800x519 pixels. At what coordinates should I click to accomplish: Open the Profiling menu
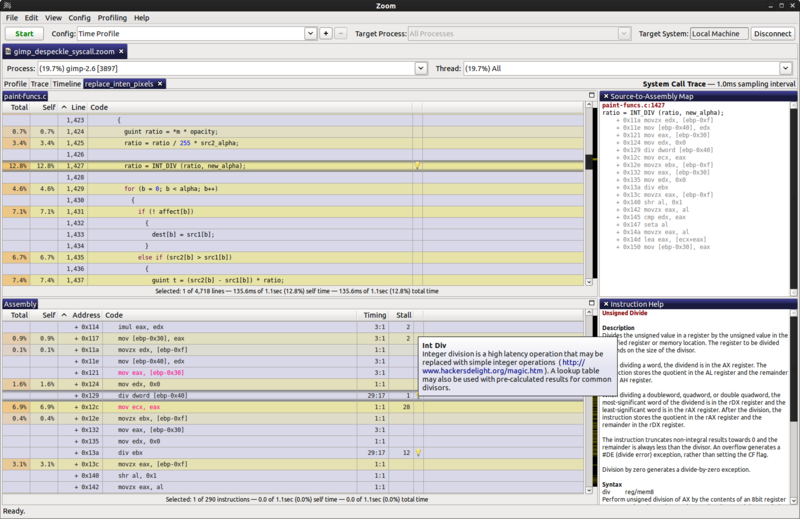pos(112,18)
